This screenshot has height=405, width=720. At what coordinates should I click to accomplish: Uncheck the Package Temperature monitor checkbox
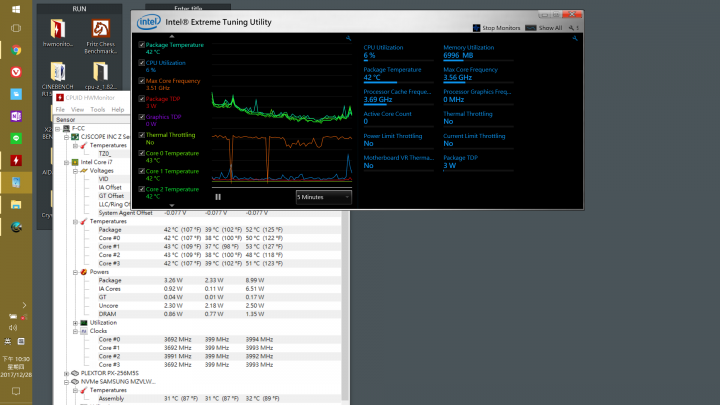pyautogui.click(x=141, y=45)
